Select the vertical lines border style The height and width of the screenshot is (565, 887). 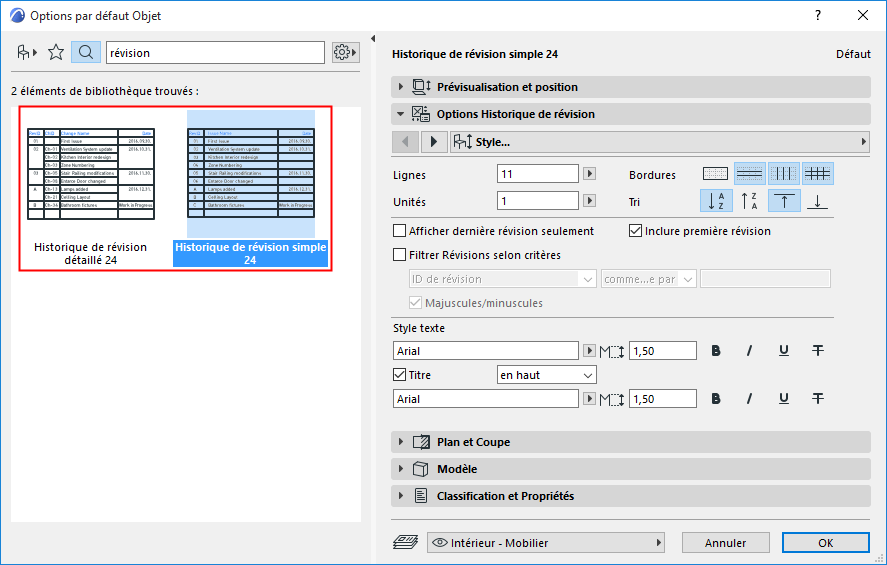click(x=783, y=174)
